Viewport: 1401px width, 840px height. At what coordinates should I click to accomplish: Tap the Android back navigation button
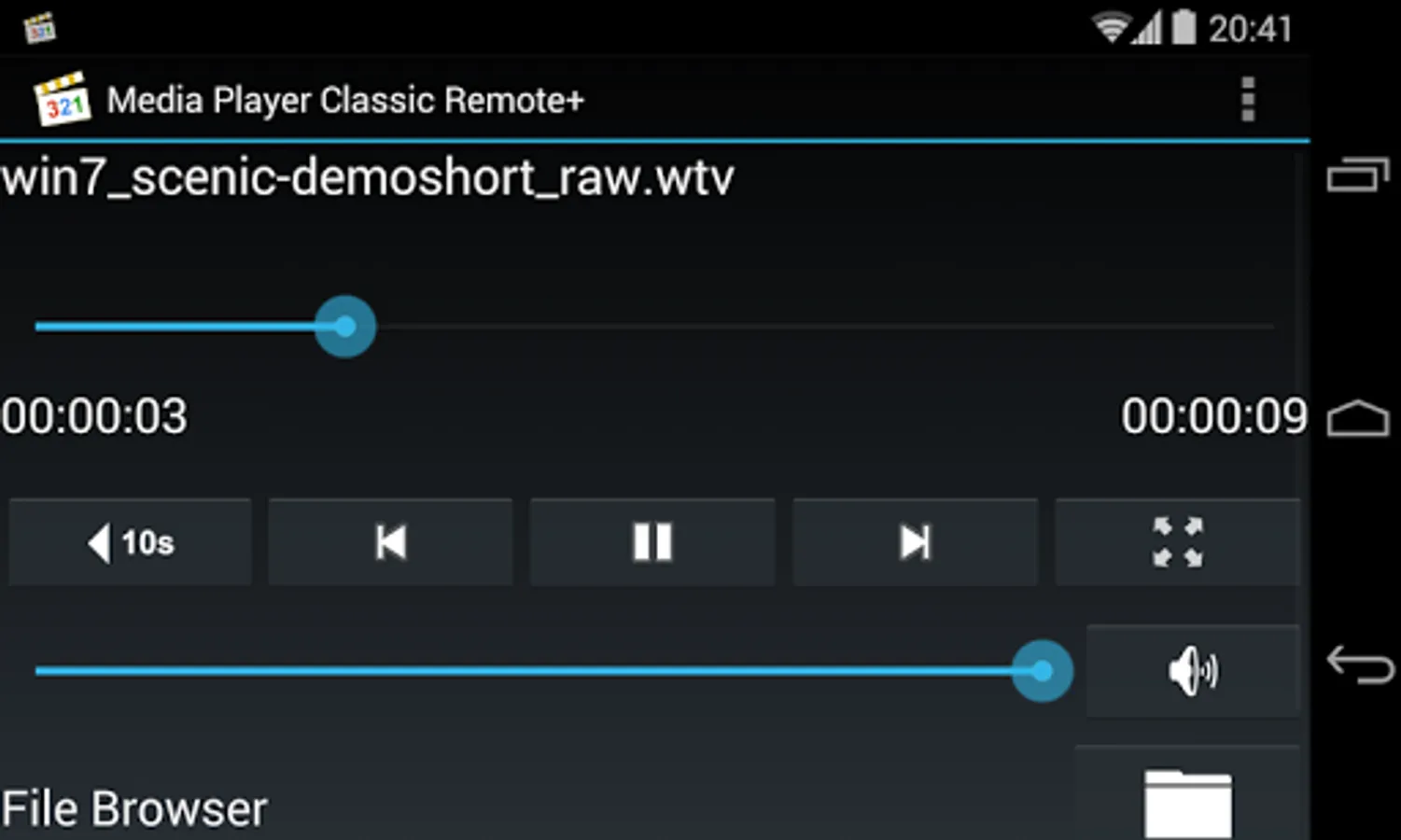pos(1360,665)
